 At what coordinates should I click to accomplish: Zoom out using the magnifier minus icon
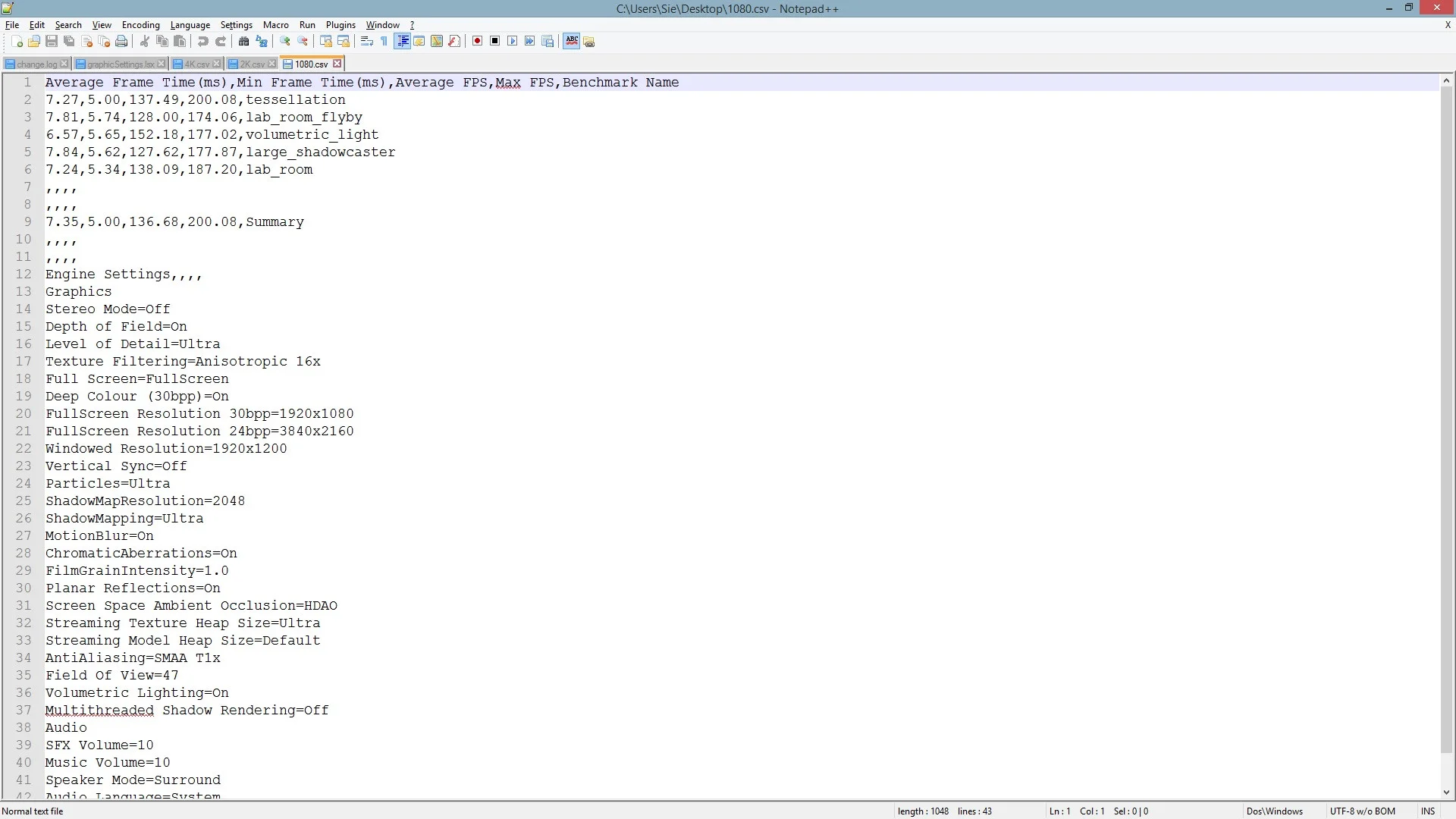(x=303, y=41)
